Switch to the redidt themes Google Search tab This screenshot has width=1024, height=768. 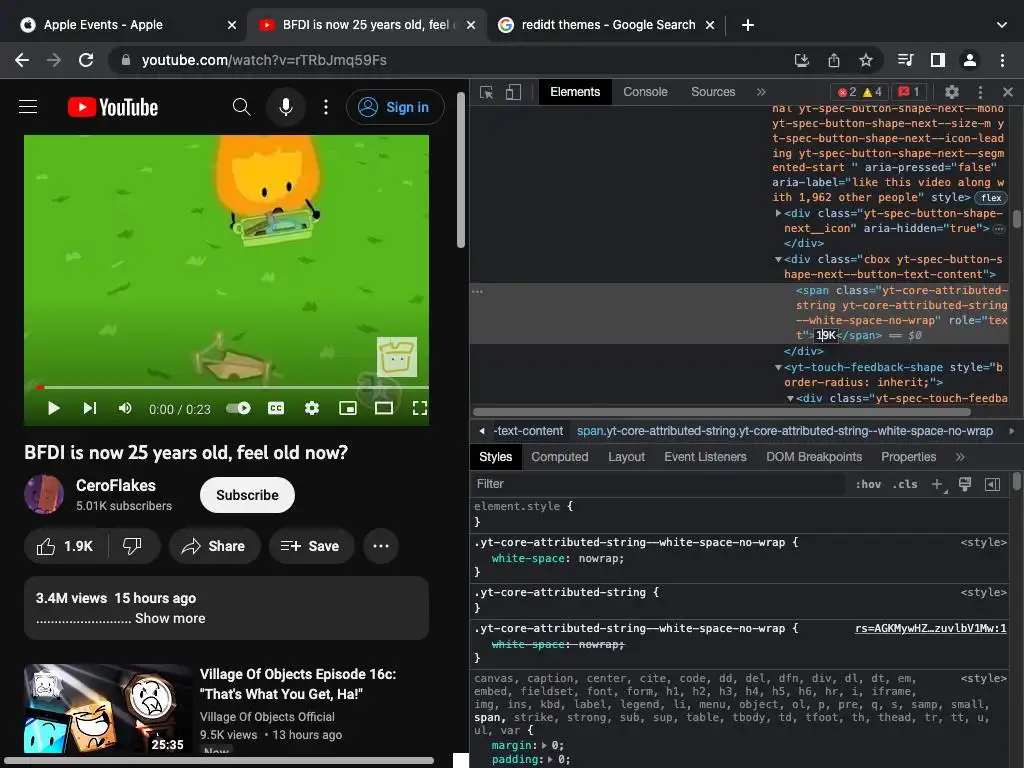click(x=608, y=25)
